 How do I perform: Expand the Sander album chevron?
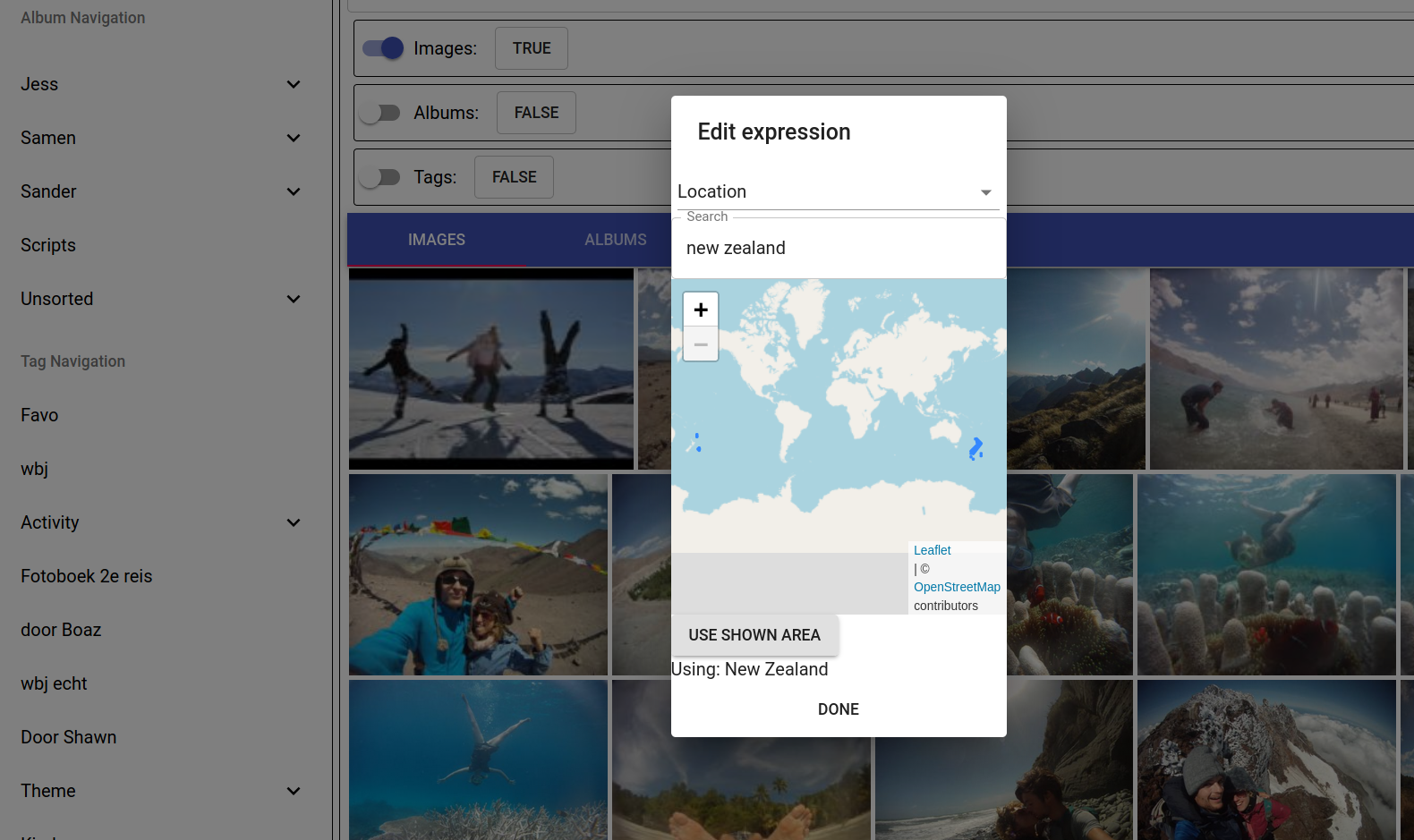[294, 191]
